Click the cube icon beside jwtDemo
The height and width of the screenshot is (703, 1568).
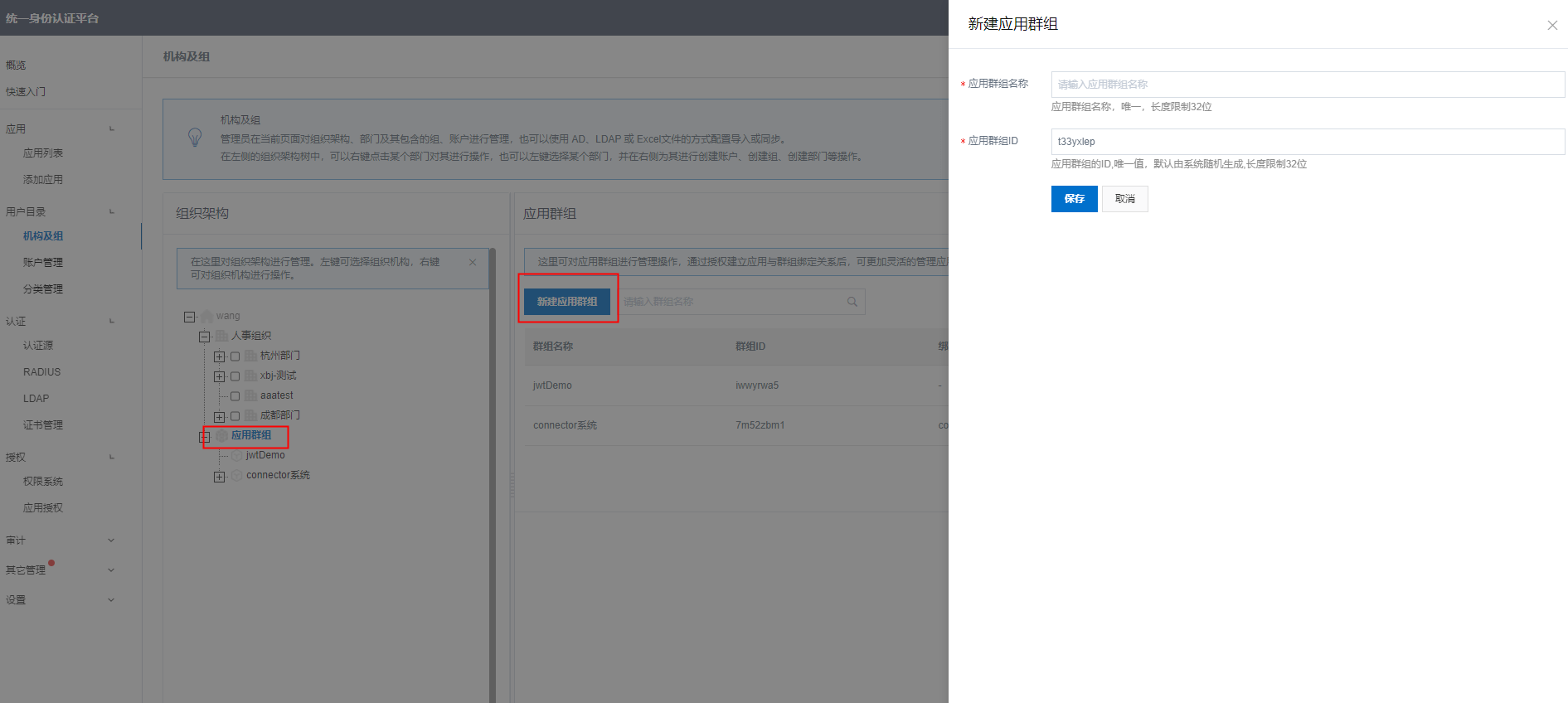236,455
